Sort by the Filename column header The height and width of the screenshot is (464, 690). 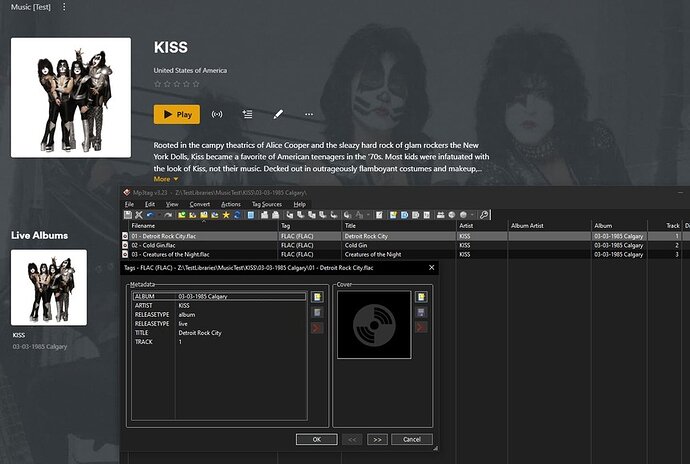tap(203, 225)
